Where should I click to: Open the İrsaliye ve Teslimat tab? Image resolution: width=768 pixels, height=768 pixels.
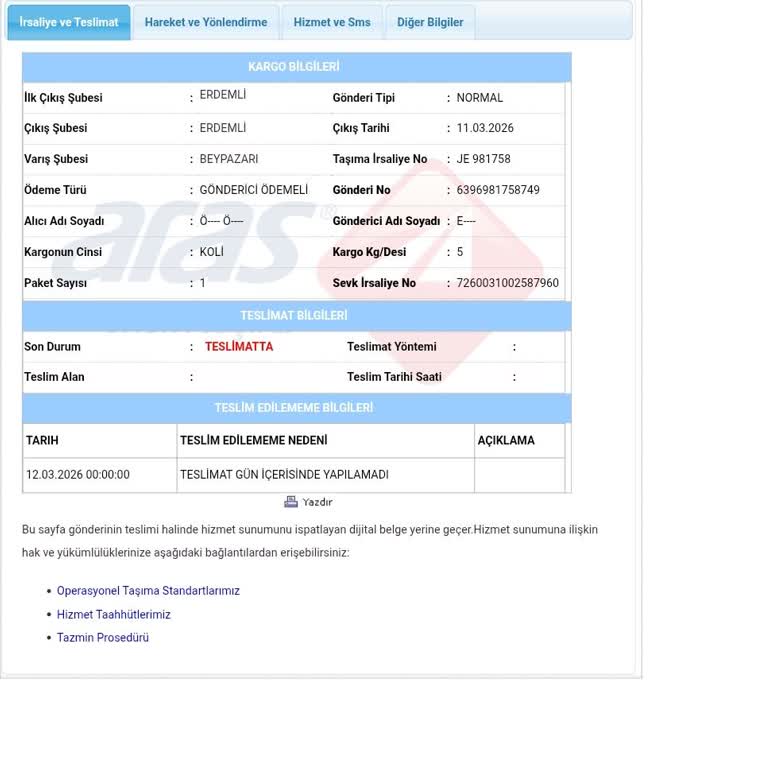pos(69,22)
